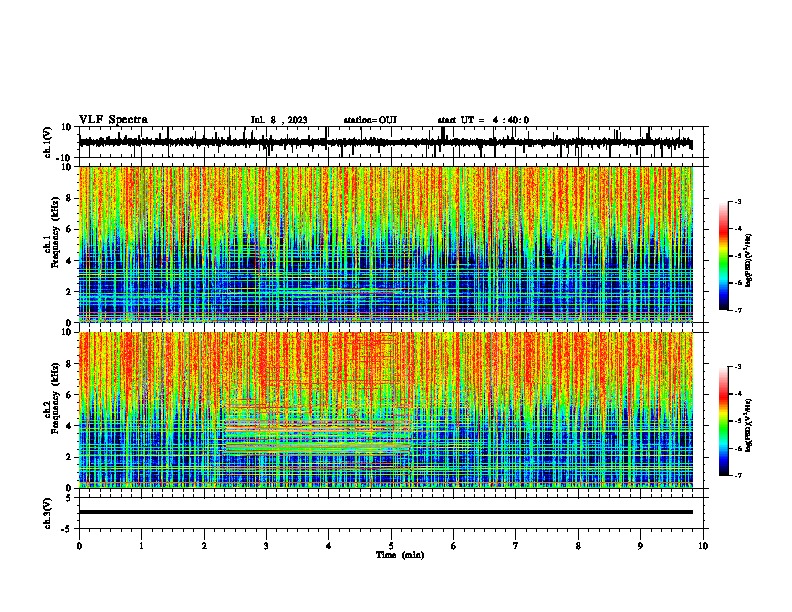
Task: Click the ch.1 spectrogram plot area
Action: tap(386, 244)
